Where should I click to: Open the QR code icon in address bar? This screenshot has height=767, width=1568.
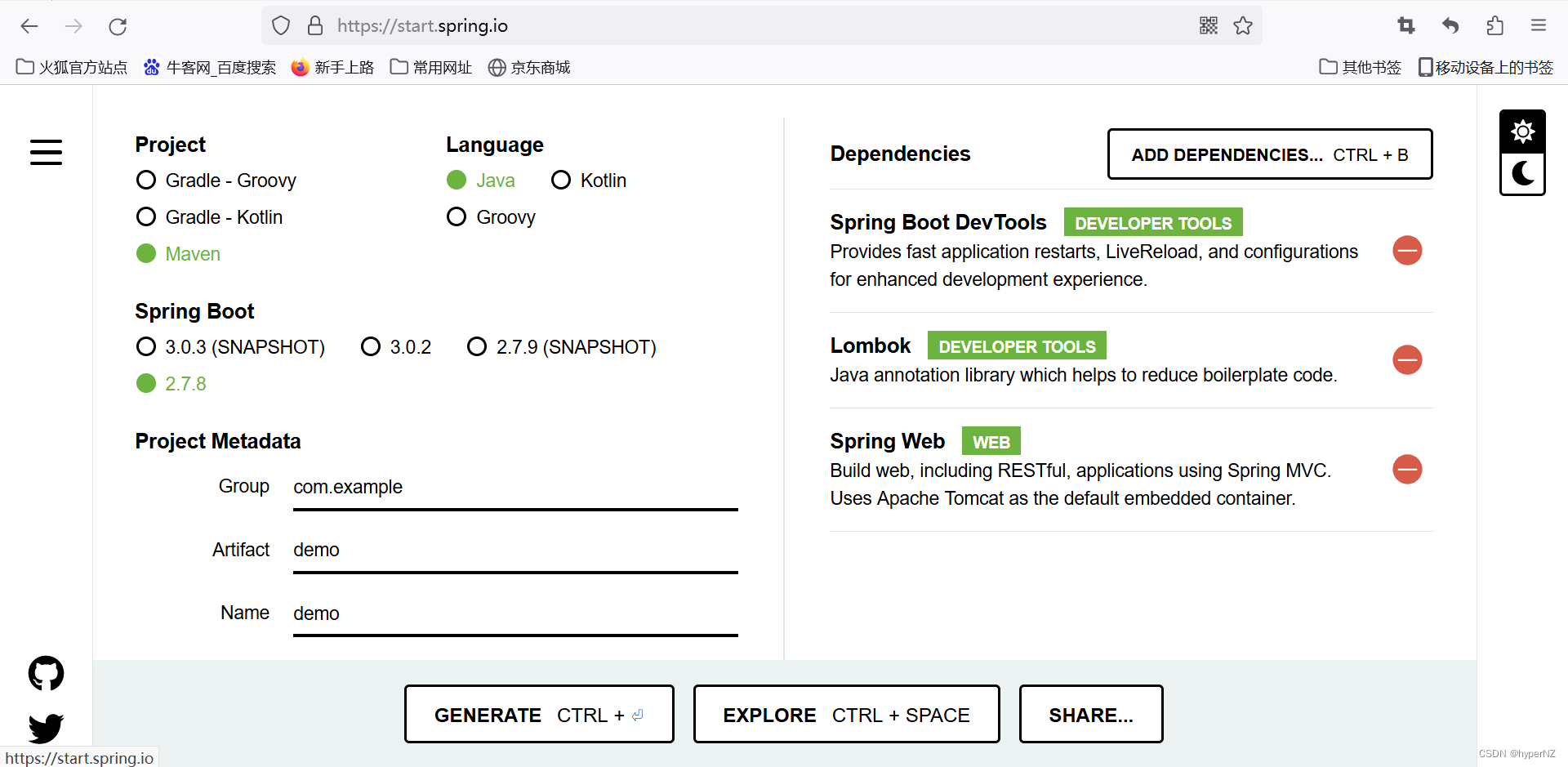click(x=1209, y=26)
